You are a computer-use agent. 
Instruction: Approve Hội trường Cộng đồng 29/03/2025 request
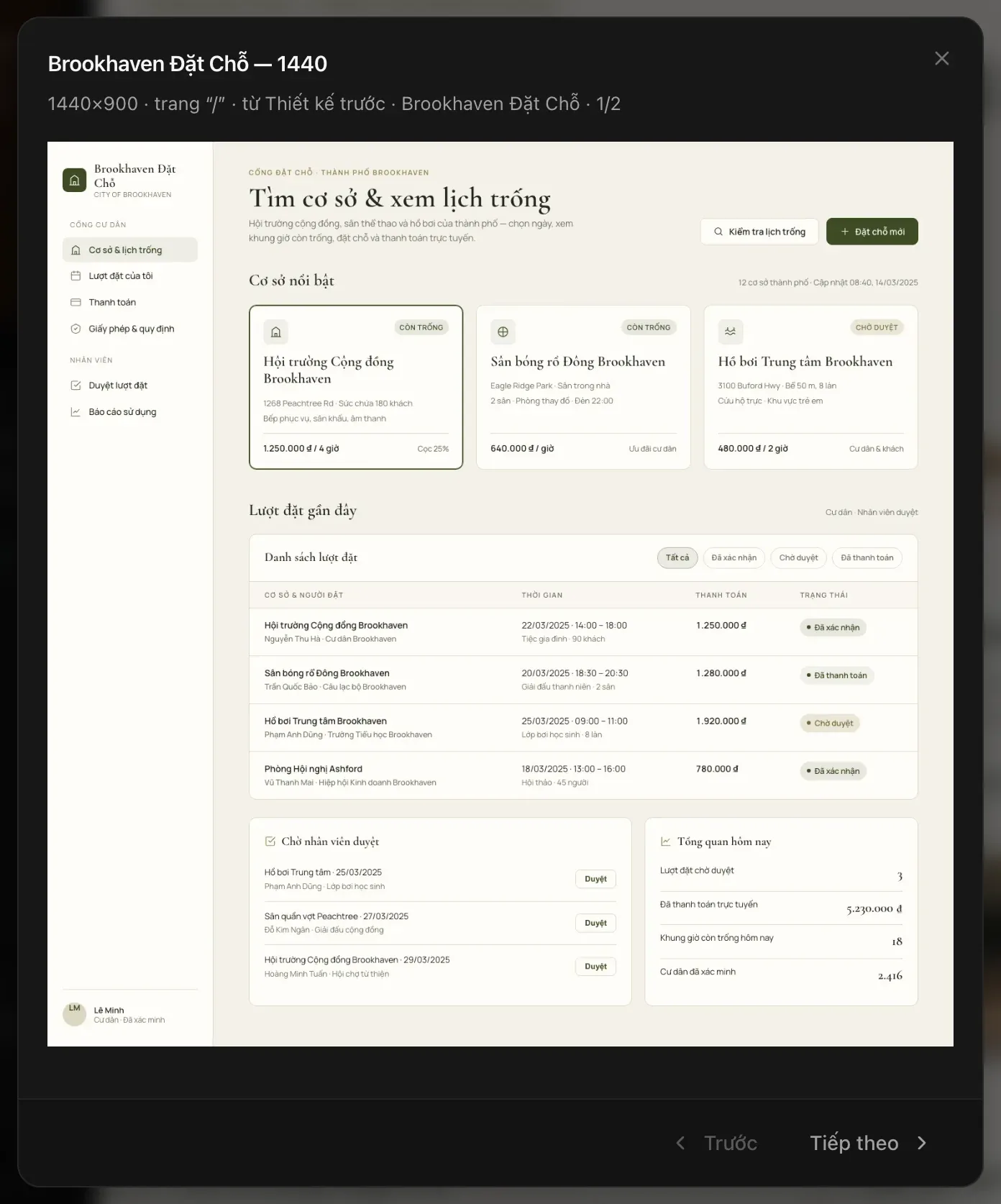point(595,967)
